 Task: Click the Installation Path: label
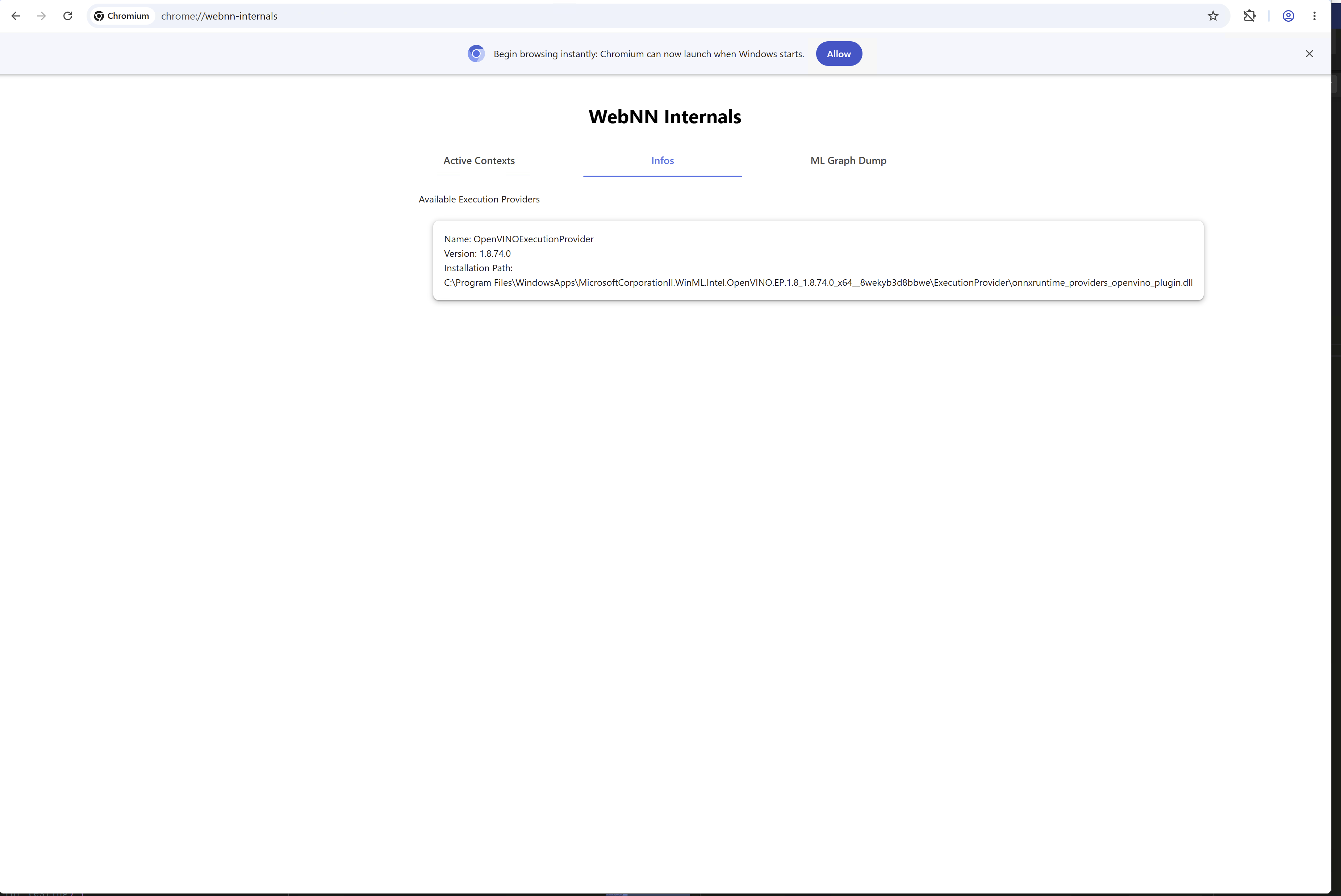pos(478,268)
